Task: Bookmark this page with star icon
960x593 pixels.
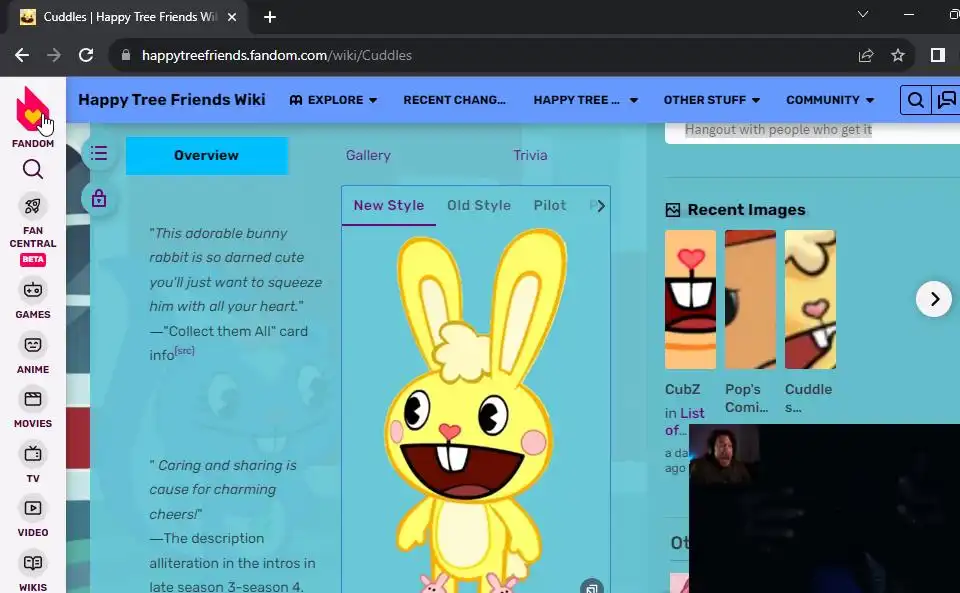Action: [898, 55]
